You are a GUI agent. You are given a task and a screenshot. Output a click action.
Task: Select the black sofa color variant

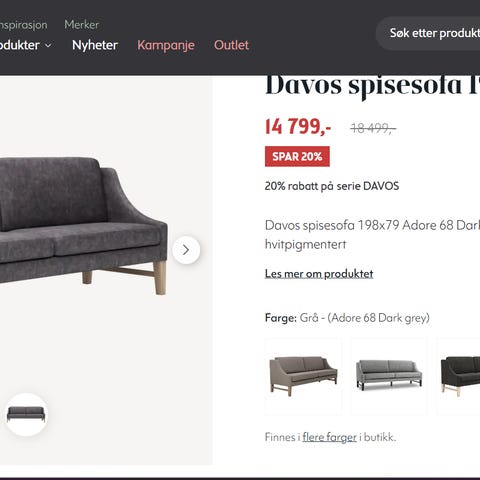pyautogui.click(x=458, y=377)
